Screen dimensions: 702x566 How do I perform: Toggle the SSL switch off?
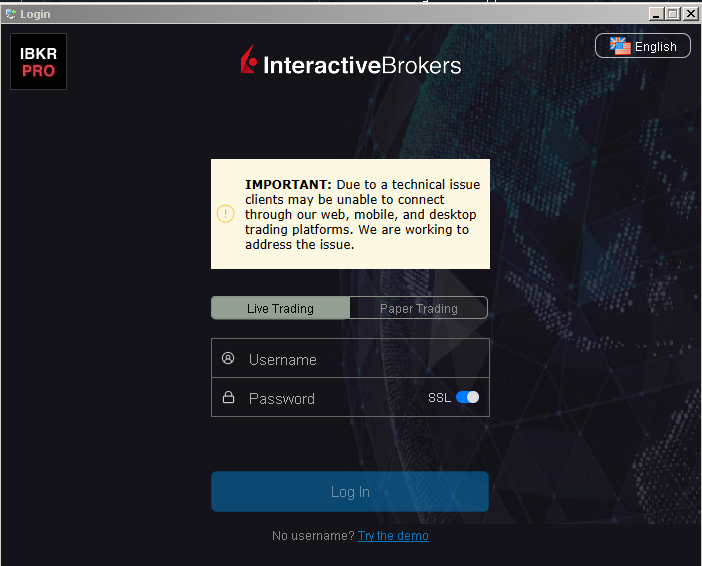point(467,397)
